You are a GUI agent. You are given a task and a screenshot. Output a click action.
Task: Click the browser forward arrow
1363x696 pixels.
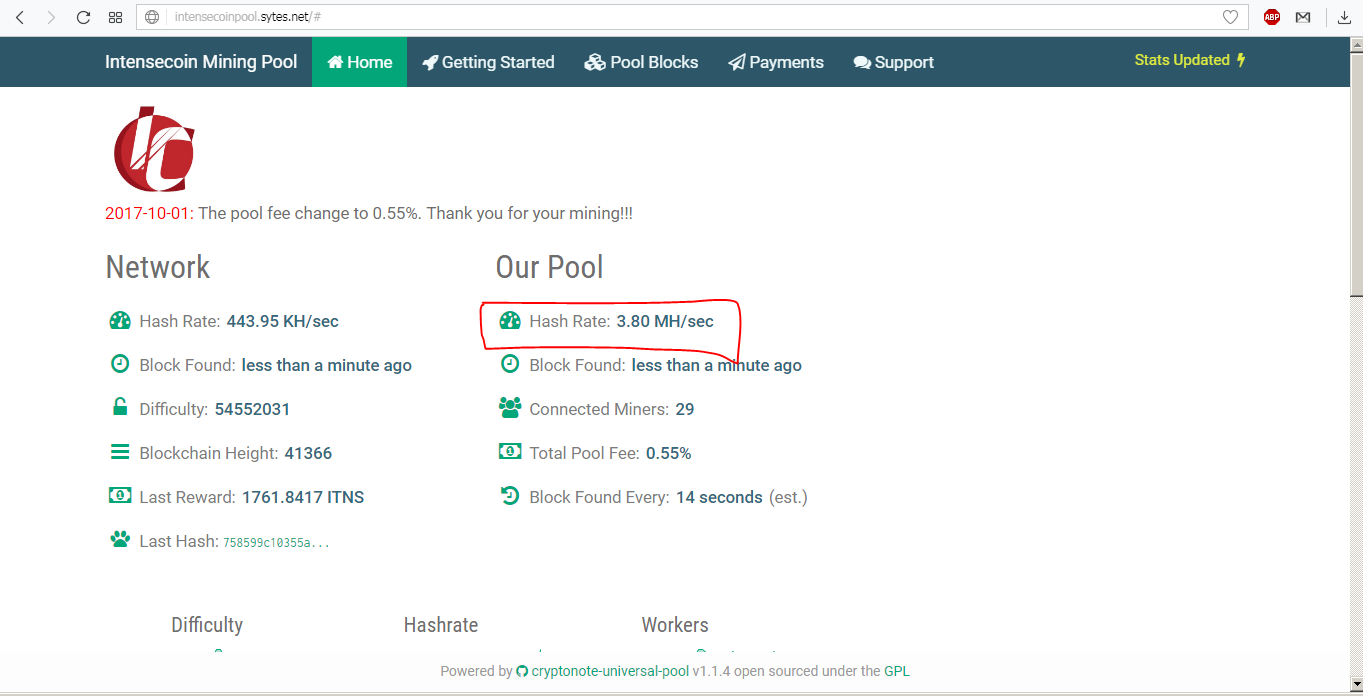tap(51, 17)
